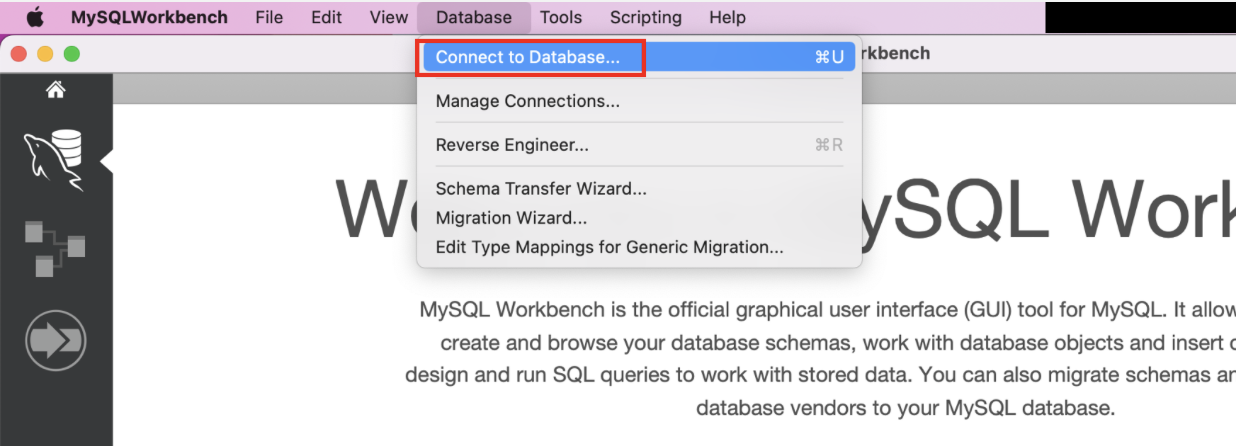Launch the Schema Transfer Wizard...
This screenshot has height=446, width=1236.
click(639, 188)
